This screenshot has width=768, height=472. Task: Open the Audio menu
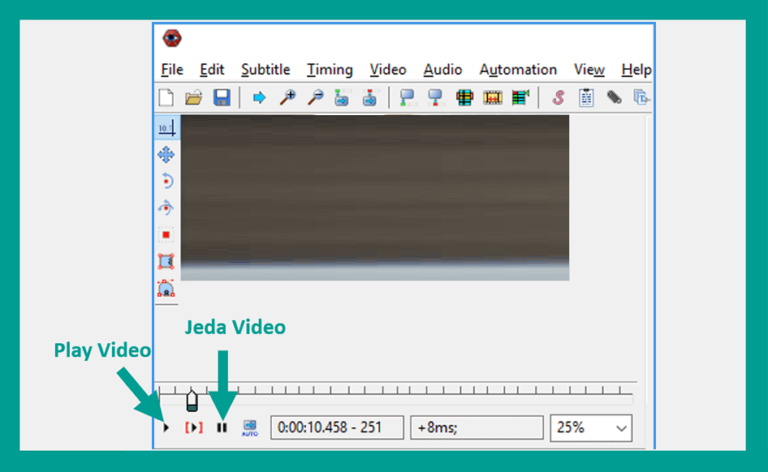pyautogui.click(x=443, y=70)
